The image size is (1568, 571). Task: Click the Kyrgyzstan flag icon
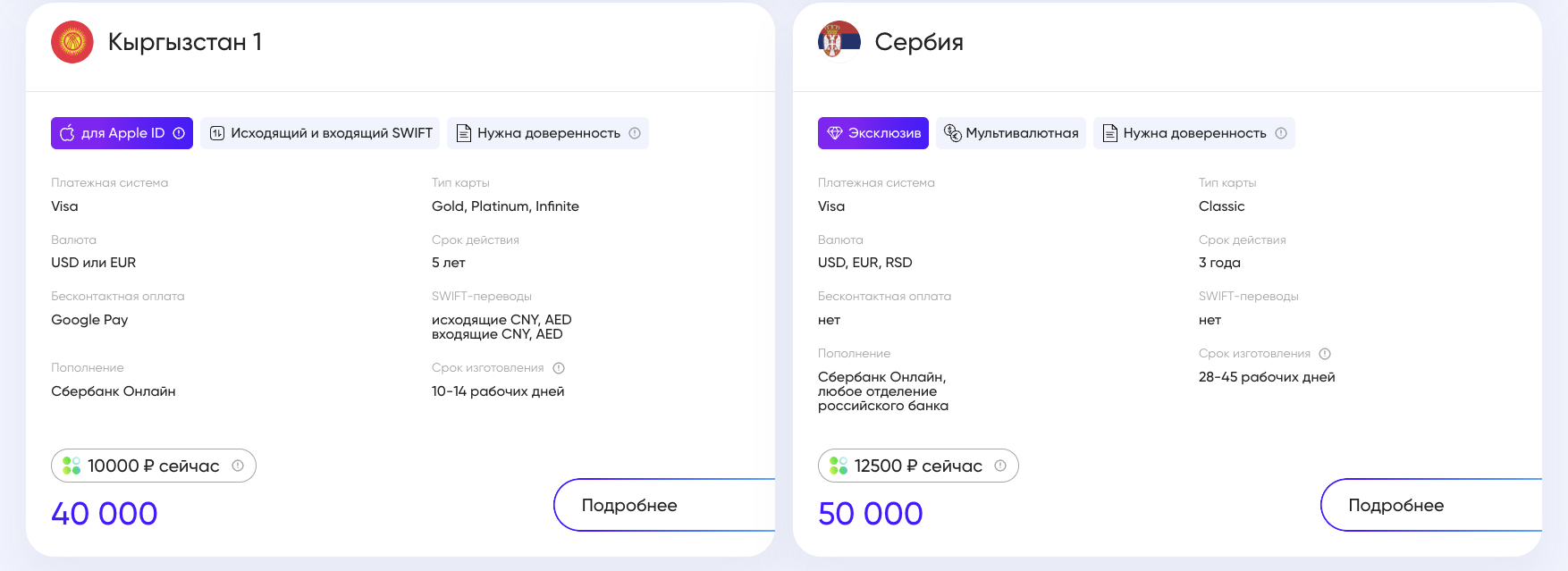click(x=72, y=42)
